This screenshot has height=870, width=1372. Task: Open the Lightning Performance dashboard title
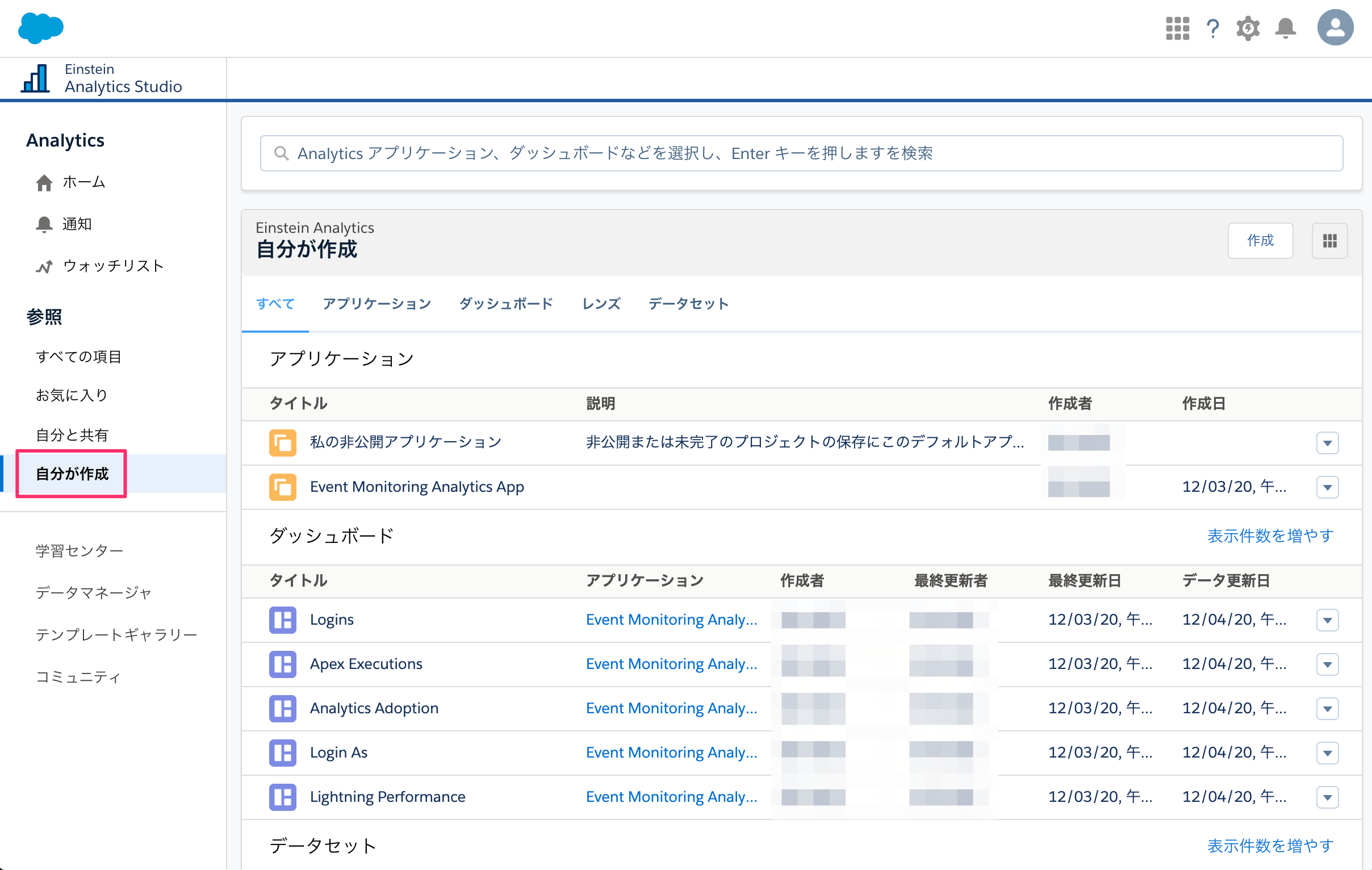point(387,797)
